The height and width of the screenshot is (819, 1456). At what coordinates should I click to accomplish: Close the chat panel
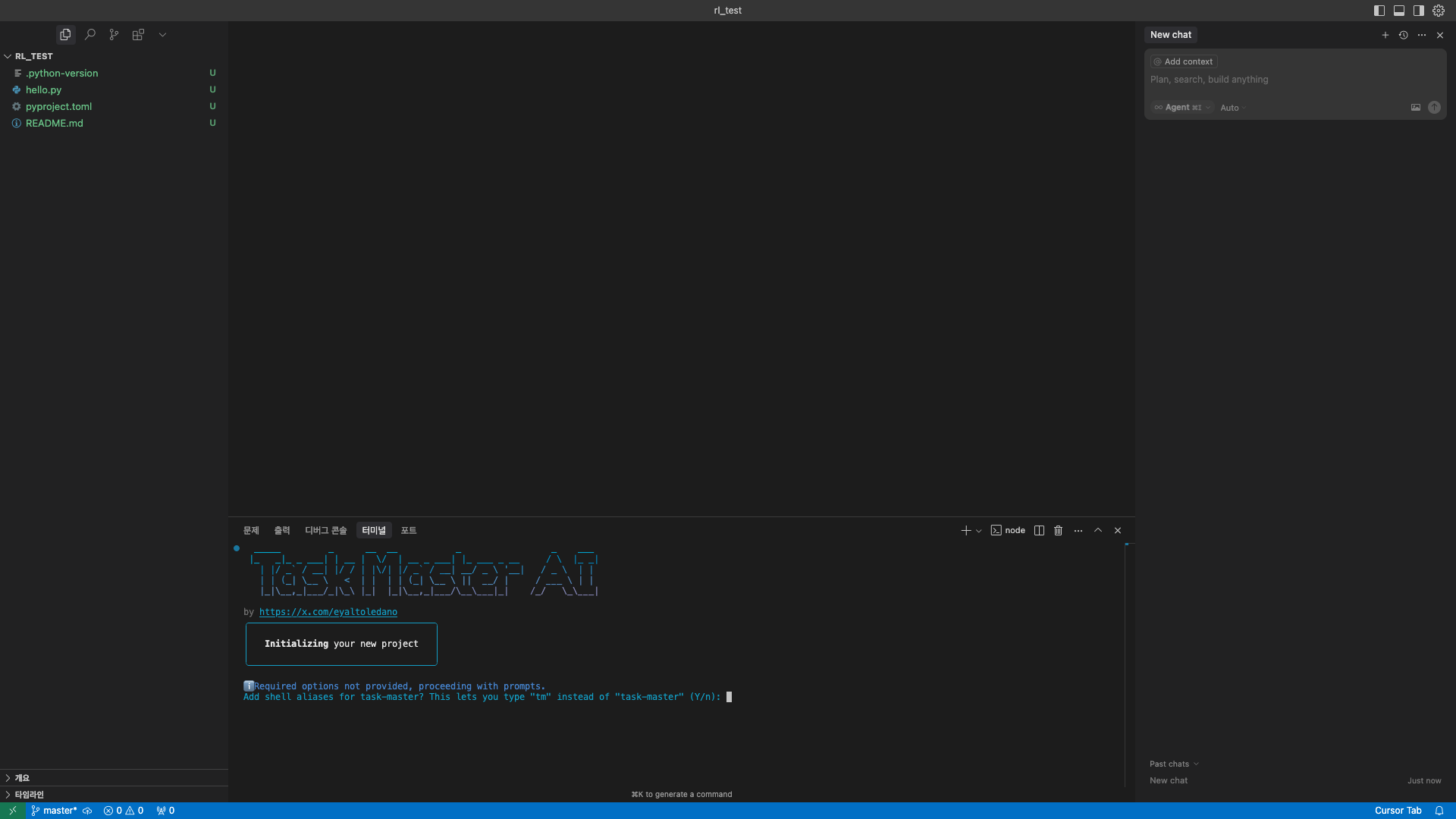point(1440,35)
